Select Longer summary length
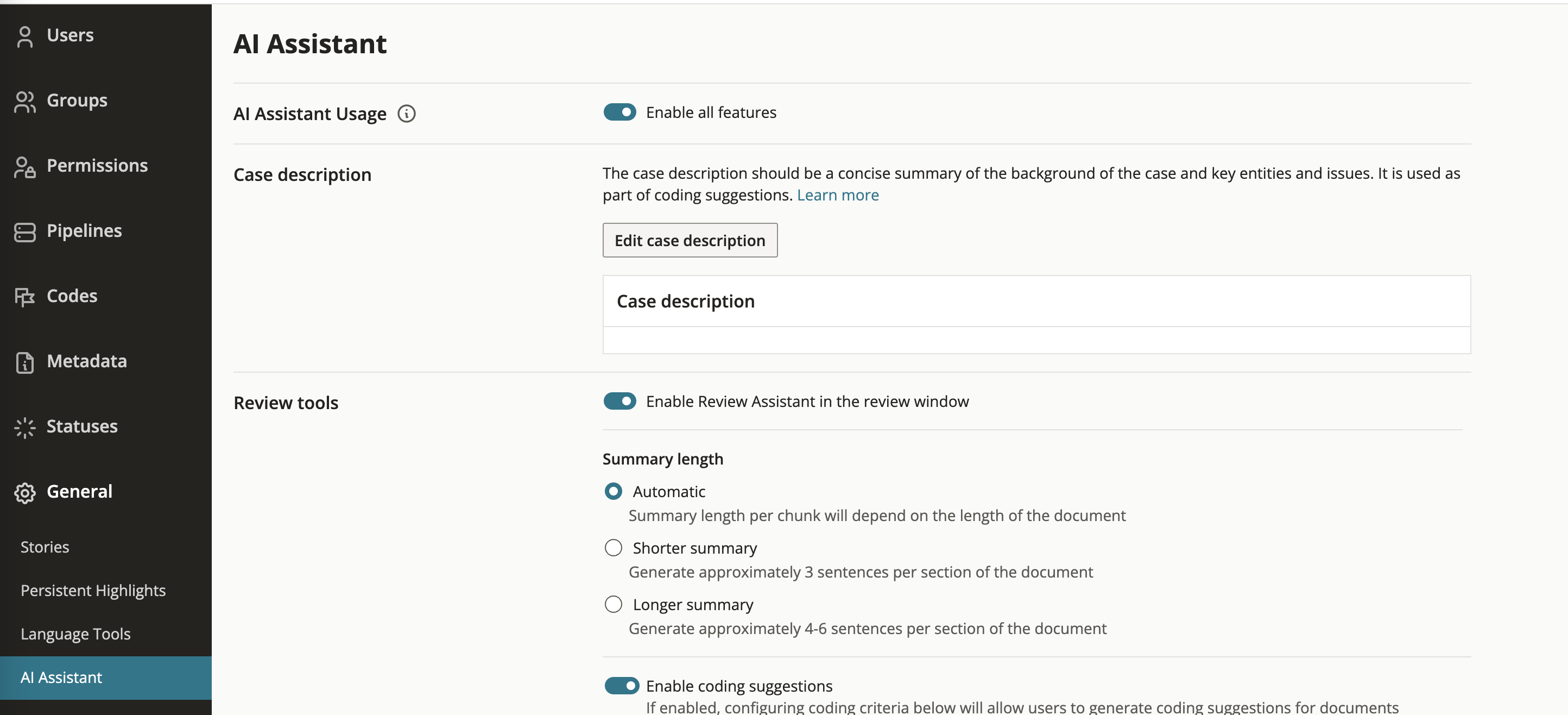 (x=613, y=604)
